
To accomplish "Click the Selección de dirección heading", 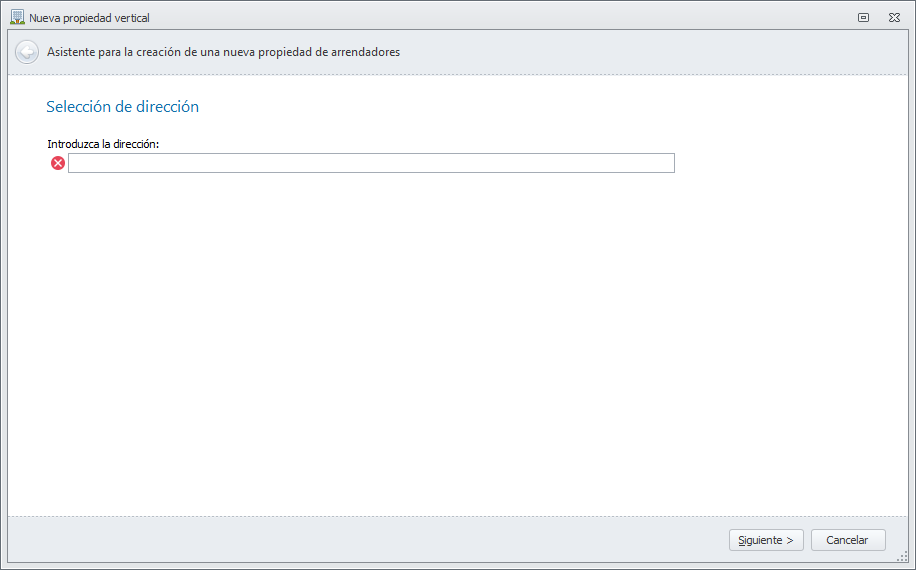I will click(122, 107).
